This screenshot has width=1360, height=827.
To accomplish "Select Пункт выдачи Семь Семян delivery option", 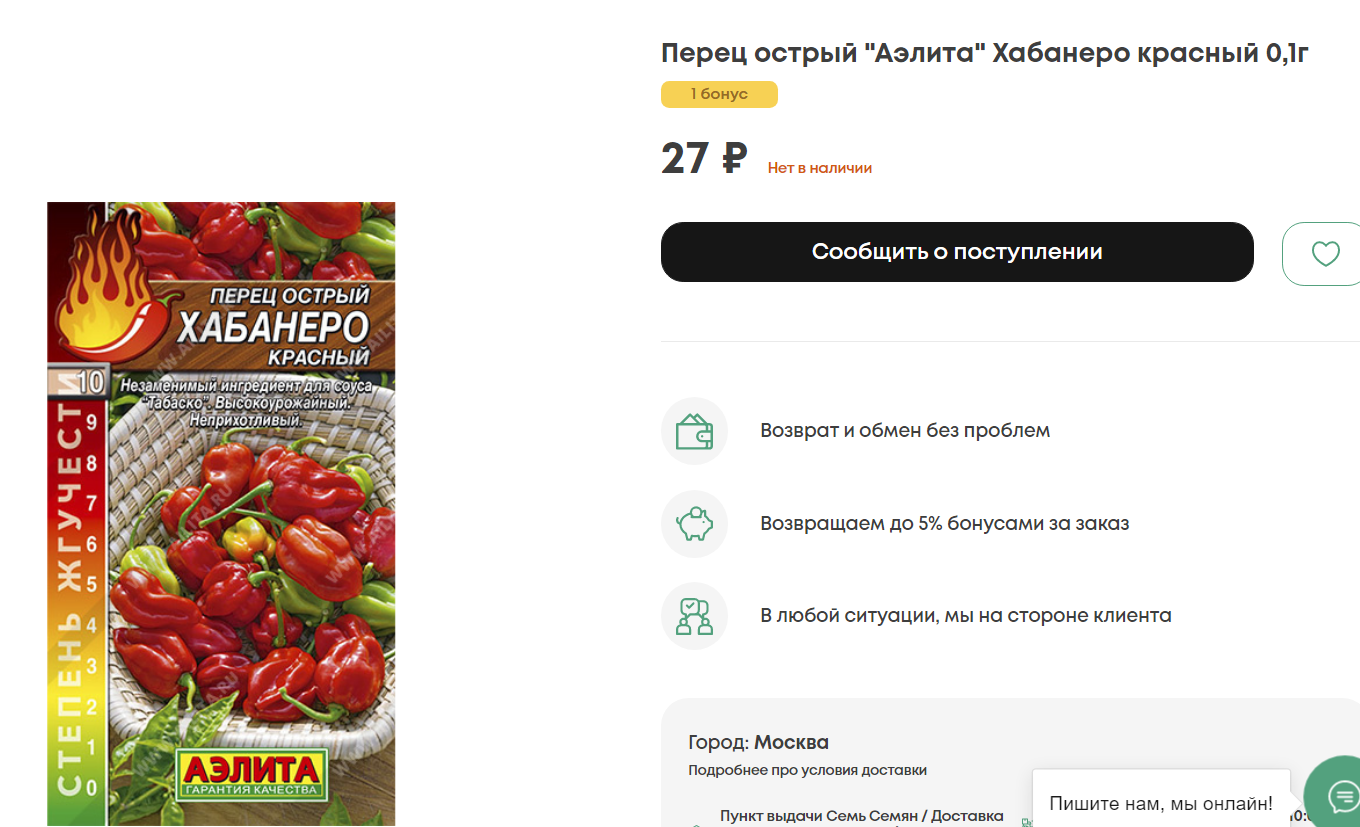I will click(861, 816).
